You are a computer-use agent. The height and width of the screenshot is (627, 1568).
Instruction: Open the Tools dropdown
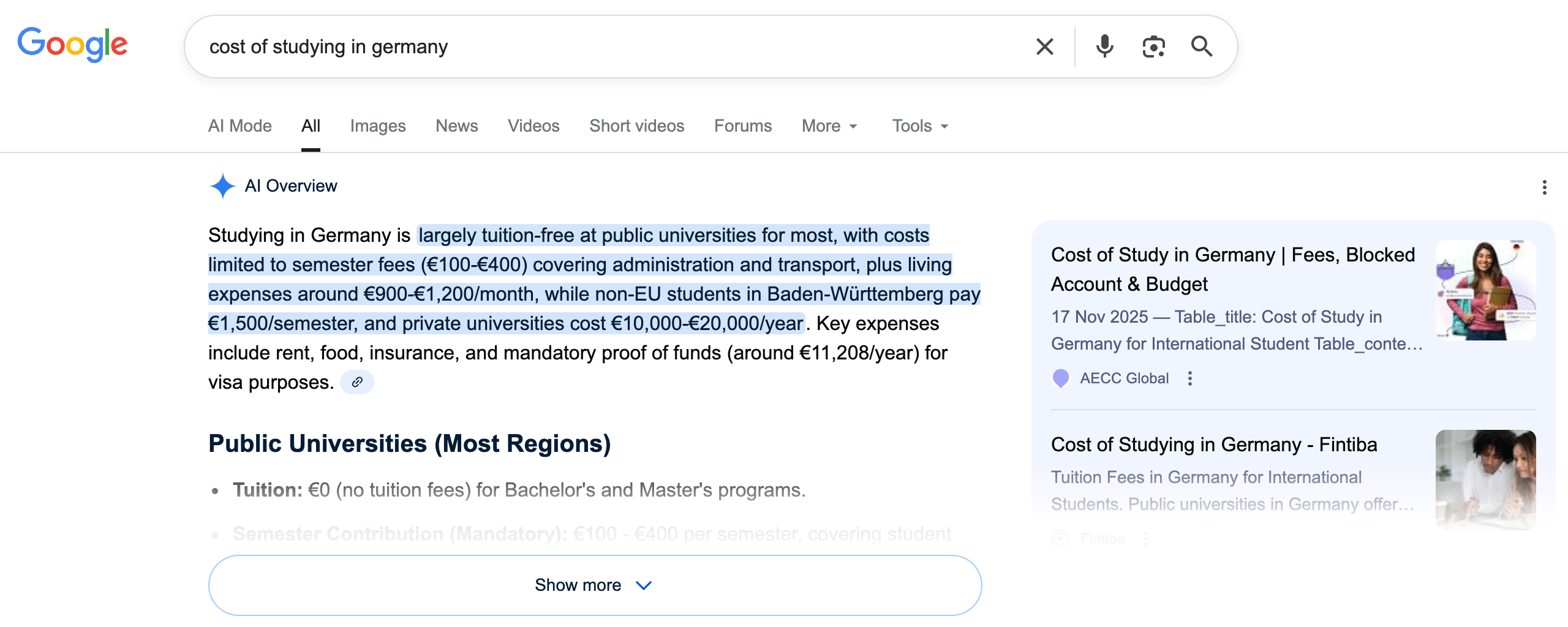pyautogui.click(x=920, y=126)
